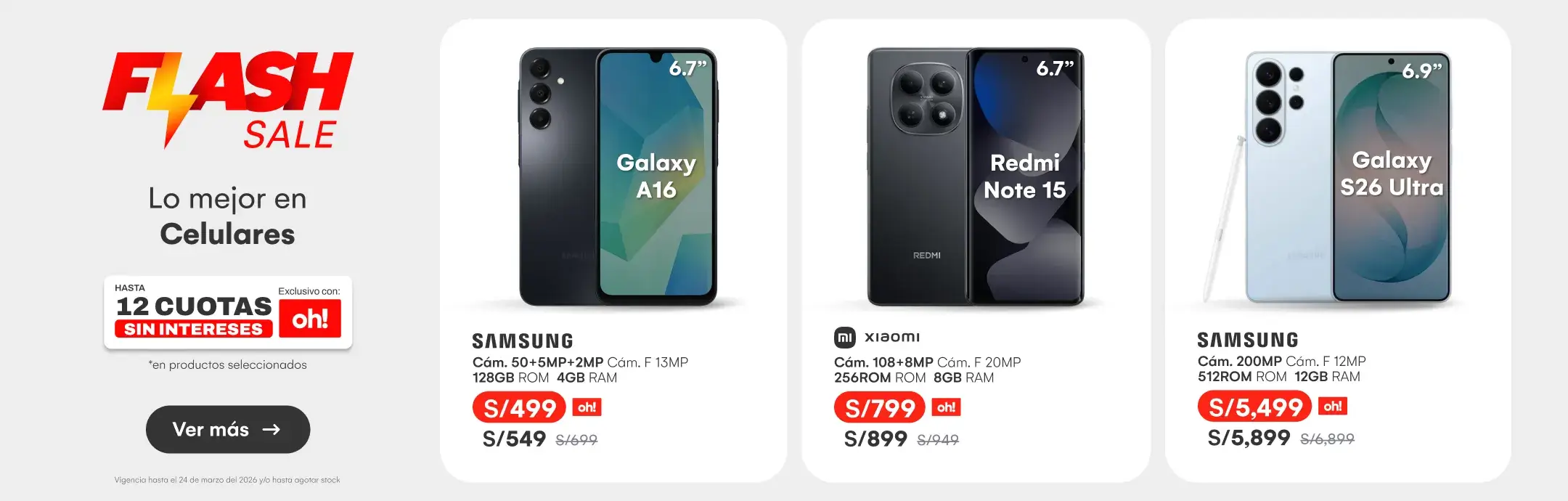
Task: Click the oh! badge beside S/5,499
Action: (x=1333, y=406)
